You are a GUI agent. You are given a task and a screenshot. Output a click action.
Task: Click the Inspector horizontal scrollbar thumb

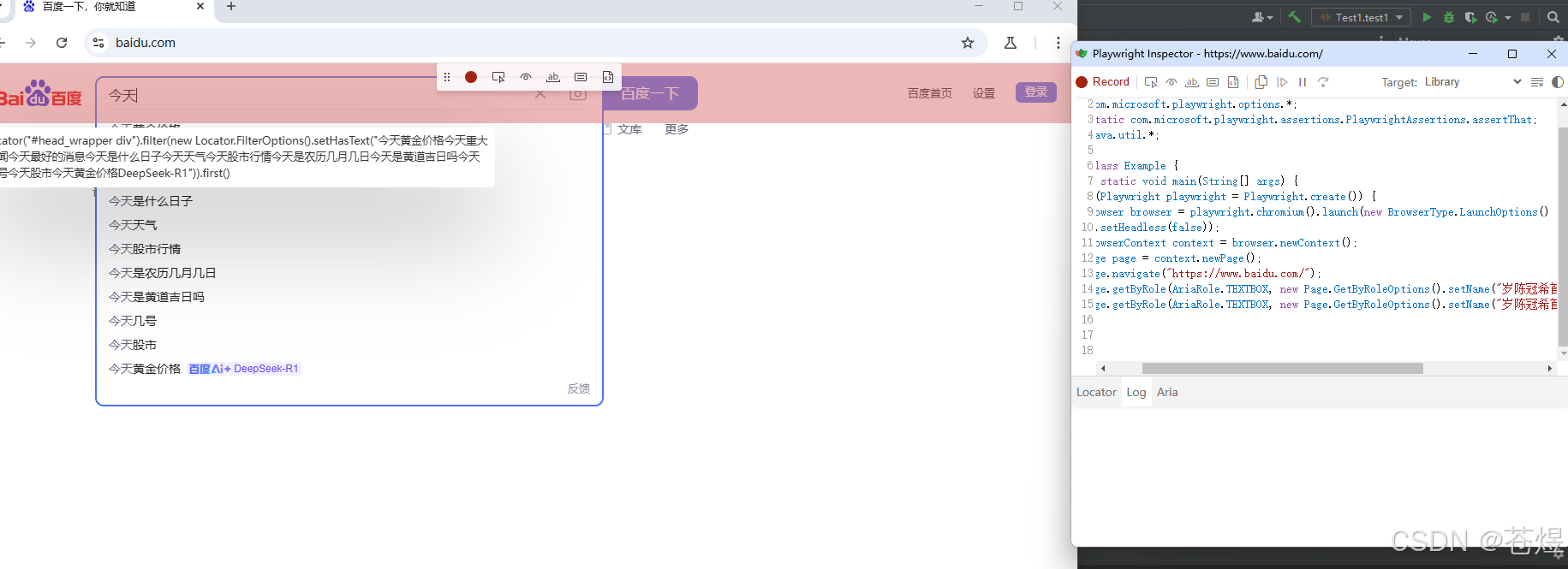click(1282, 369)
